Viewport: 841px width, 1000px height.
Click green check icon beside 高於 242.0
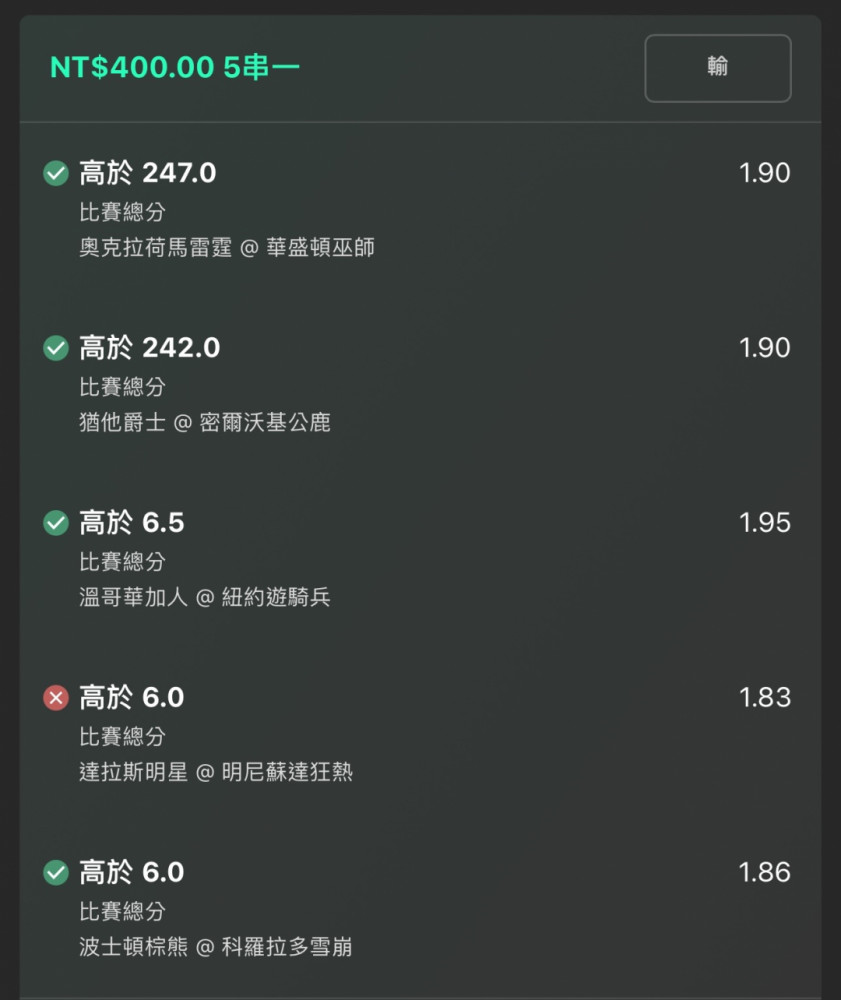click(x=56, y=348)
